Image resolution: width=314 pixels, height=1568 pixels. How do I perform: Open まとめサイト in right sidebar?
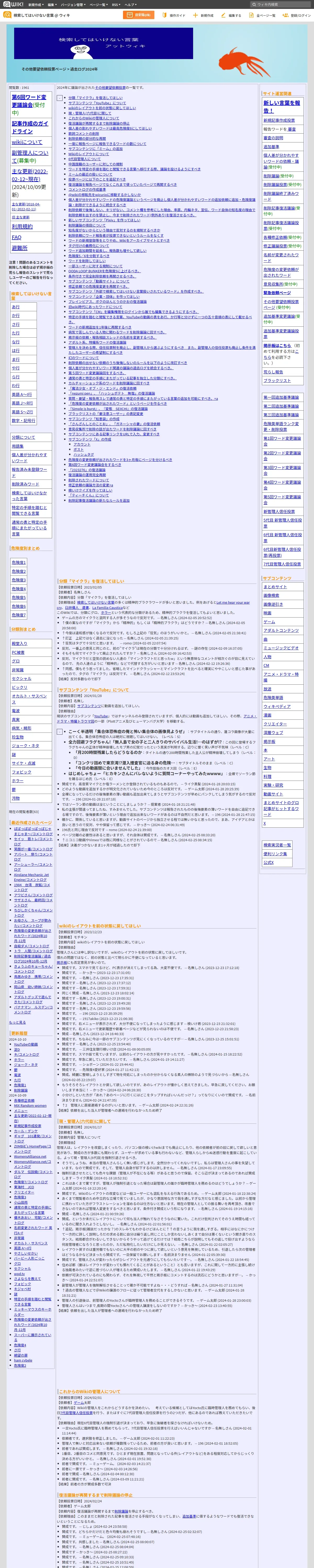coord(275,587)
